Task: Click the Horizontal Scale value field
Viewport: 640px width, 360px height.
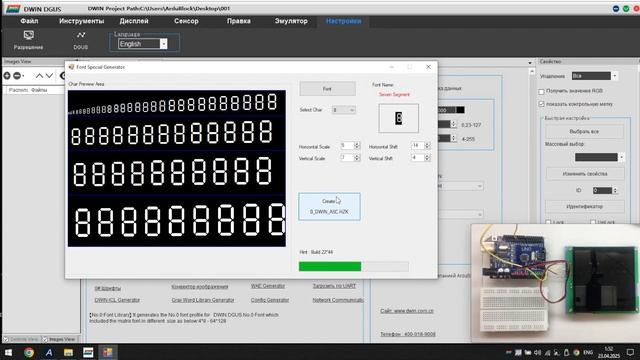Action: click(347, 146)
